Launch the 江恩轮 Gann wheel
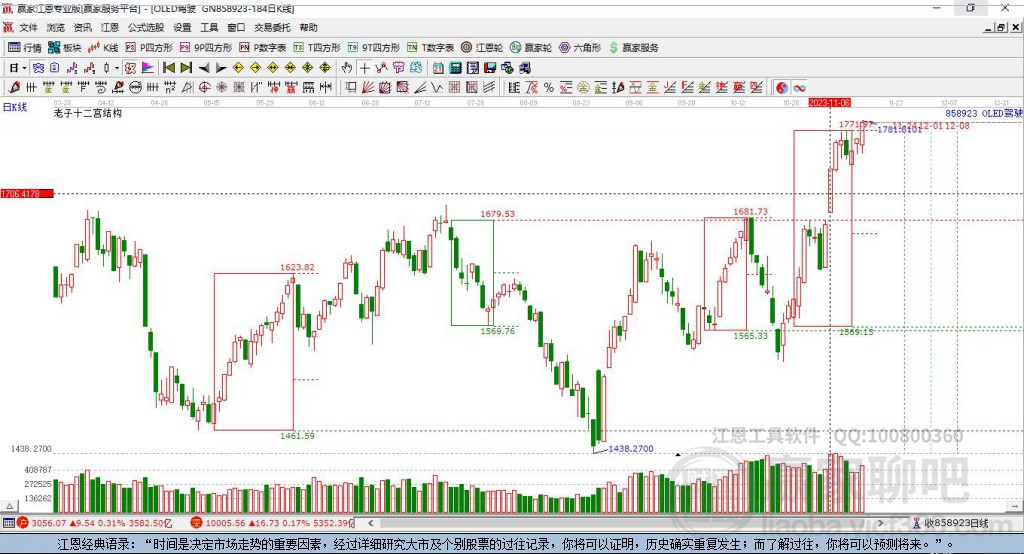Image resolution: width=1024 pixels, height=554 pixels. 482,48
